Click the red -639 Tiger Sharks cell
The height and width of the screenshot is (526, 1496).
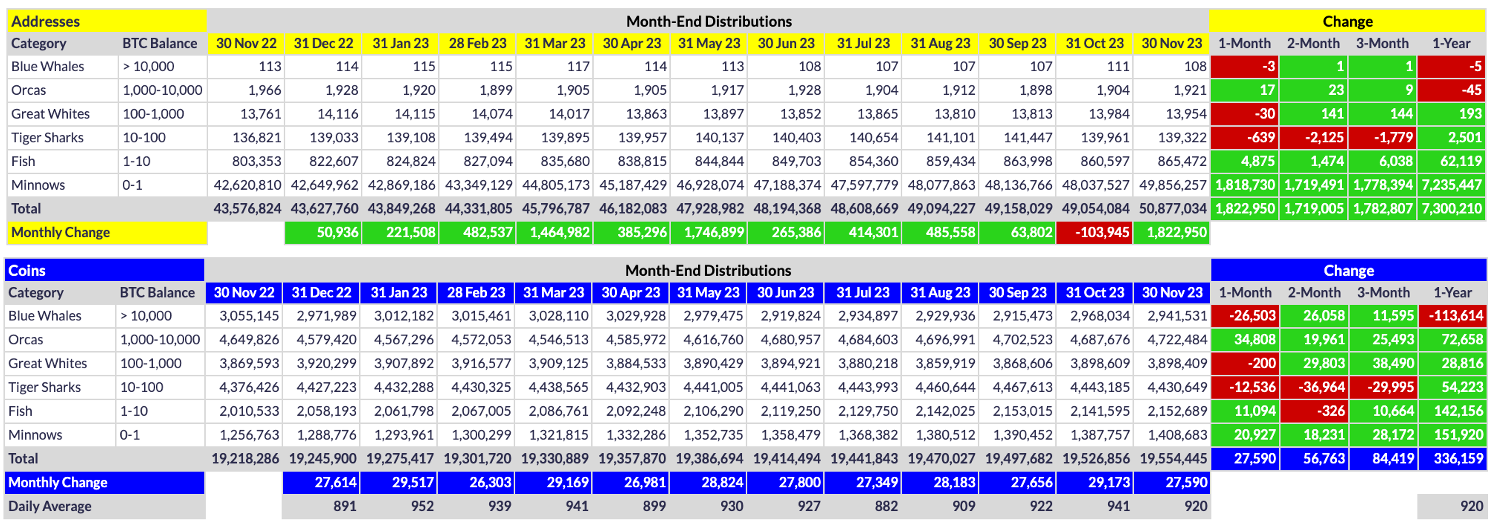tap(1244, 138)
